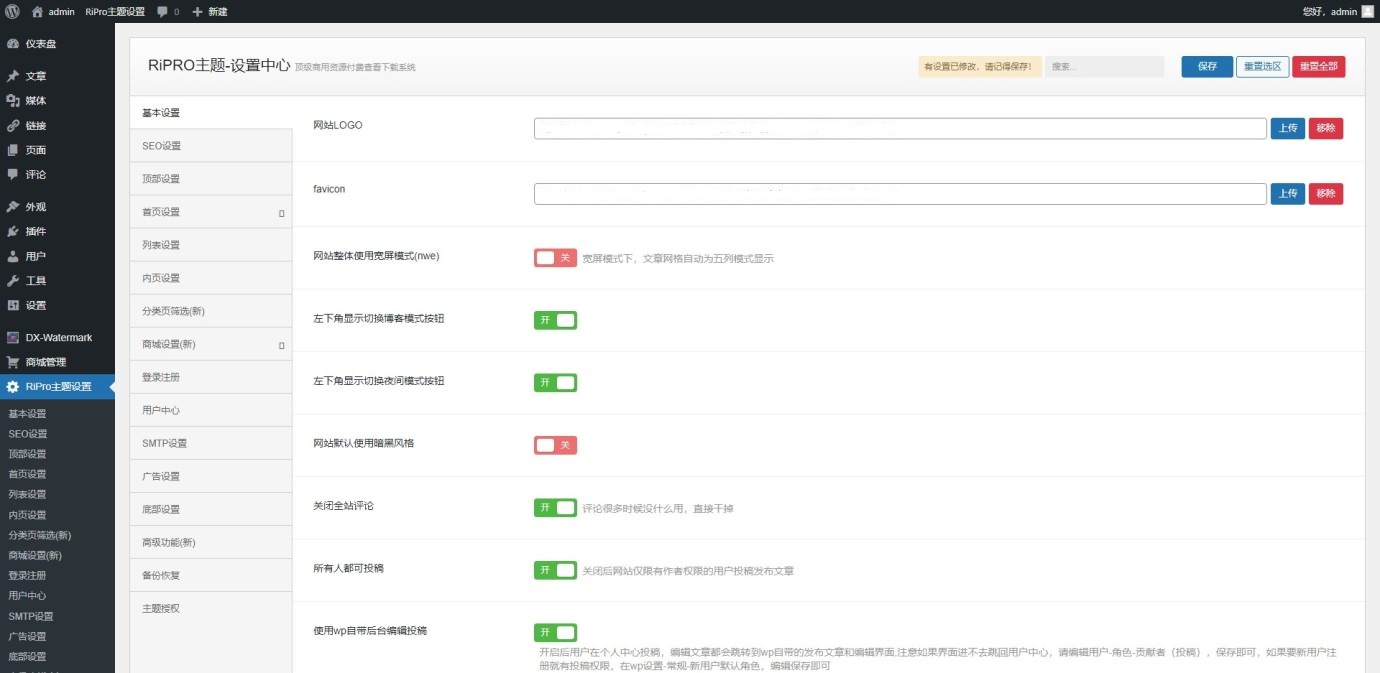Viewport: 1380px width, 673px height.
Task: Open the 页面 pages icon in the sidebar
Action: point(13,150)
